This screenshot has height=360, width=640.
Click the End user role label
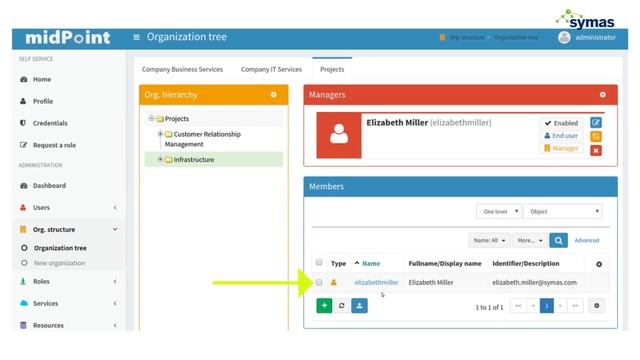(562, 136)
